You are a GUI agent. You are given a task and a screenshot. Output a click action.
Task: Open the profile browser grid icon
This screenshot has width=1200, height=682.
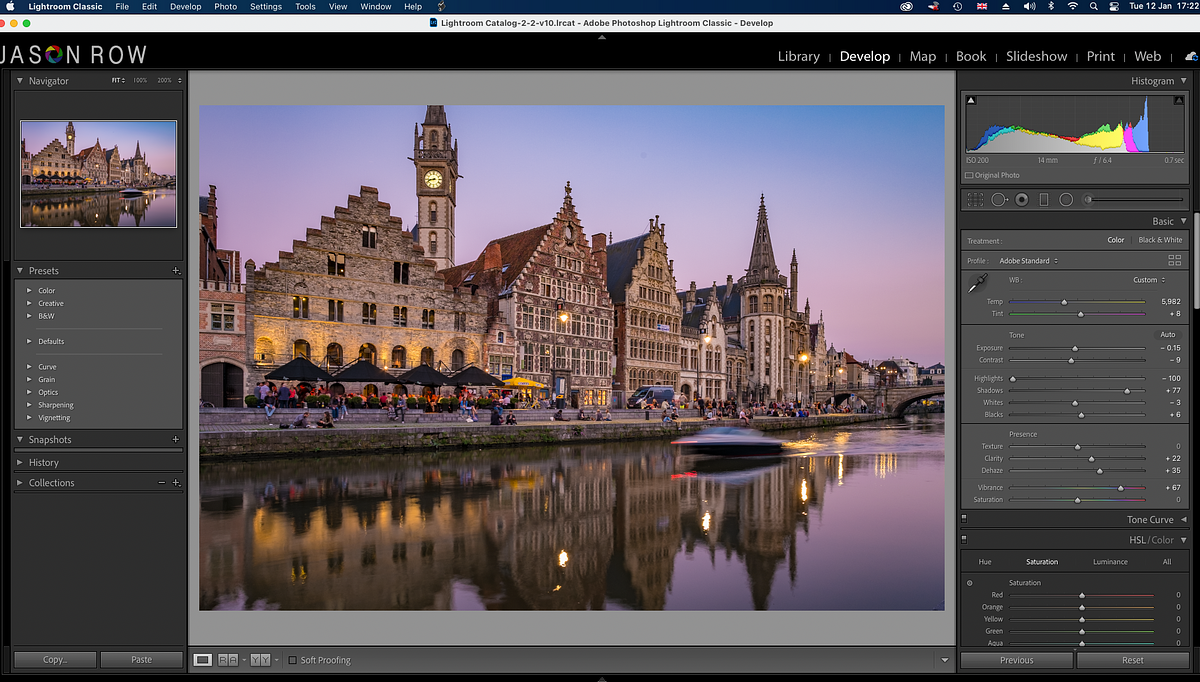1174,260
